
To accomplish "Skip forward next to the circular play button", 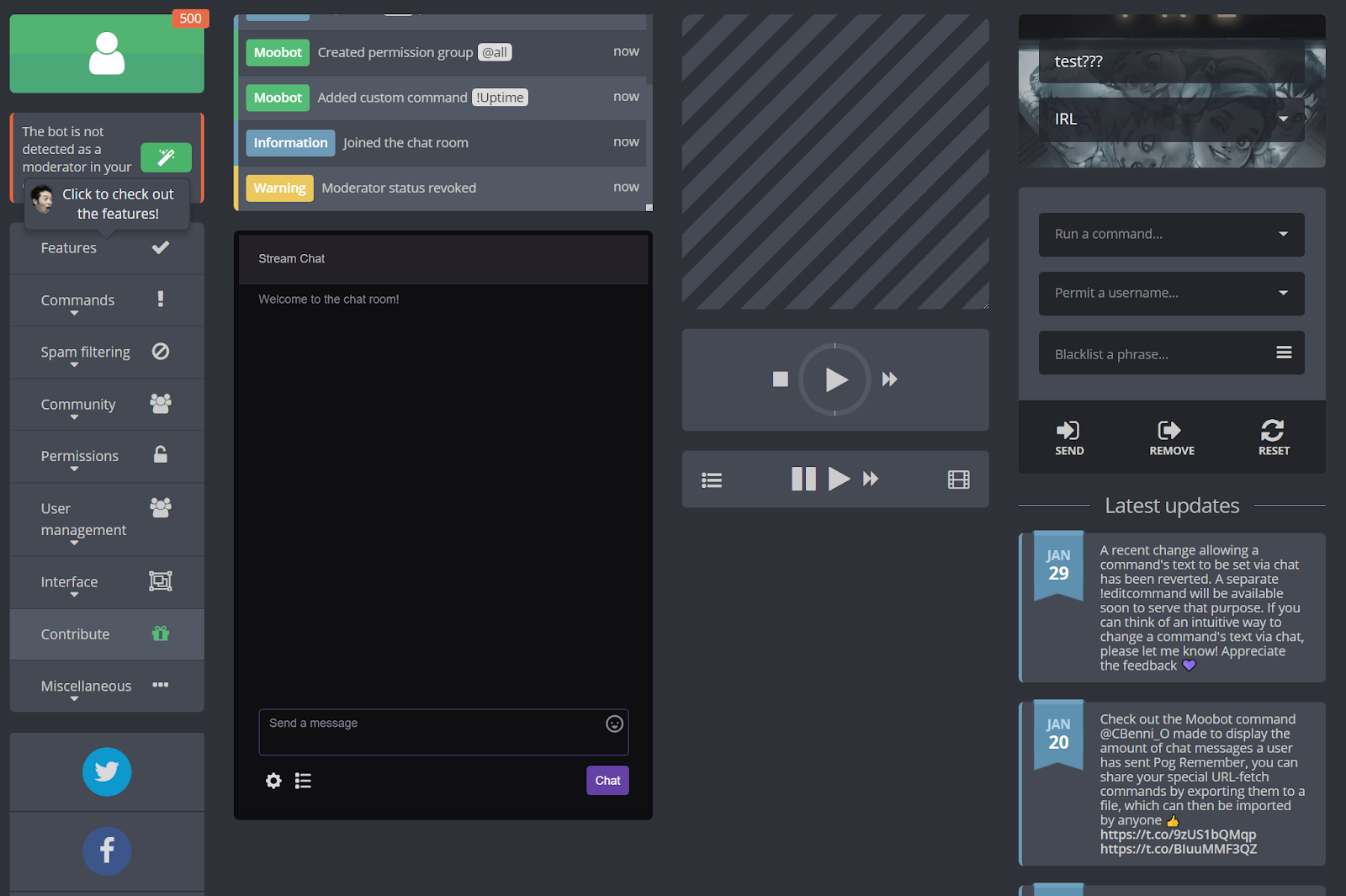I will point(889,379).
